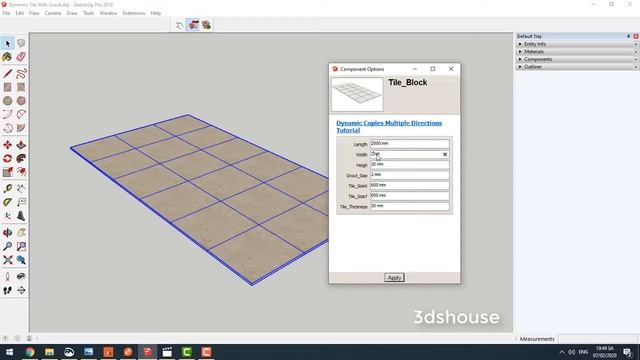Pick the Tape Measure tool
Image resolution: width=640 pixels, height=360 pixels.
tap(7, 189)
